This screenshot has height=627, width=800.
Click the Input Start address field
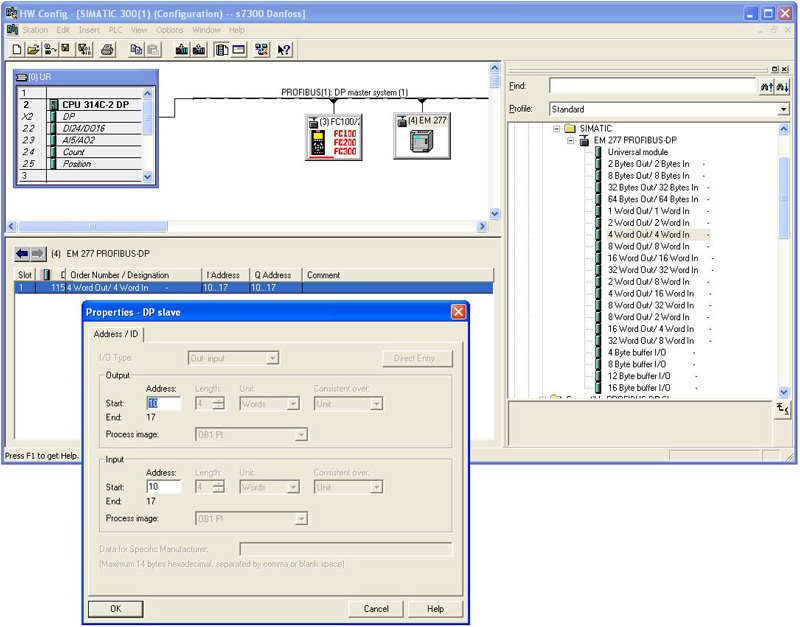click(164, 487)
